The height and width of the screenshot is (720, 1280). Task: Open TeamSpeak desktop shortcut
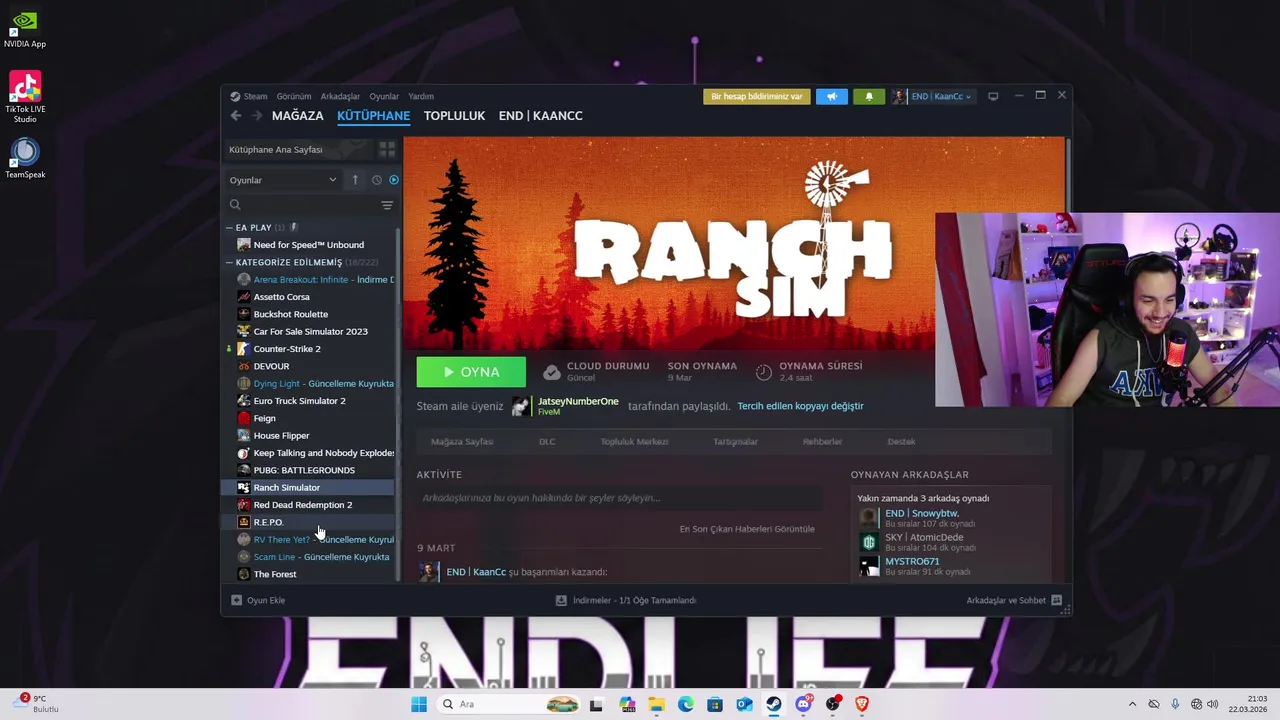click(x=25, y=158)
